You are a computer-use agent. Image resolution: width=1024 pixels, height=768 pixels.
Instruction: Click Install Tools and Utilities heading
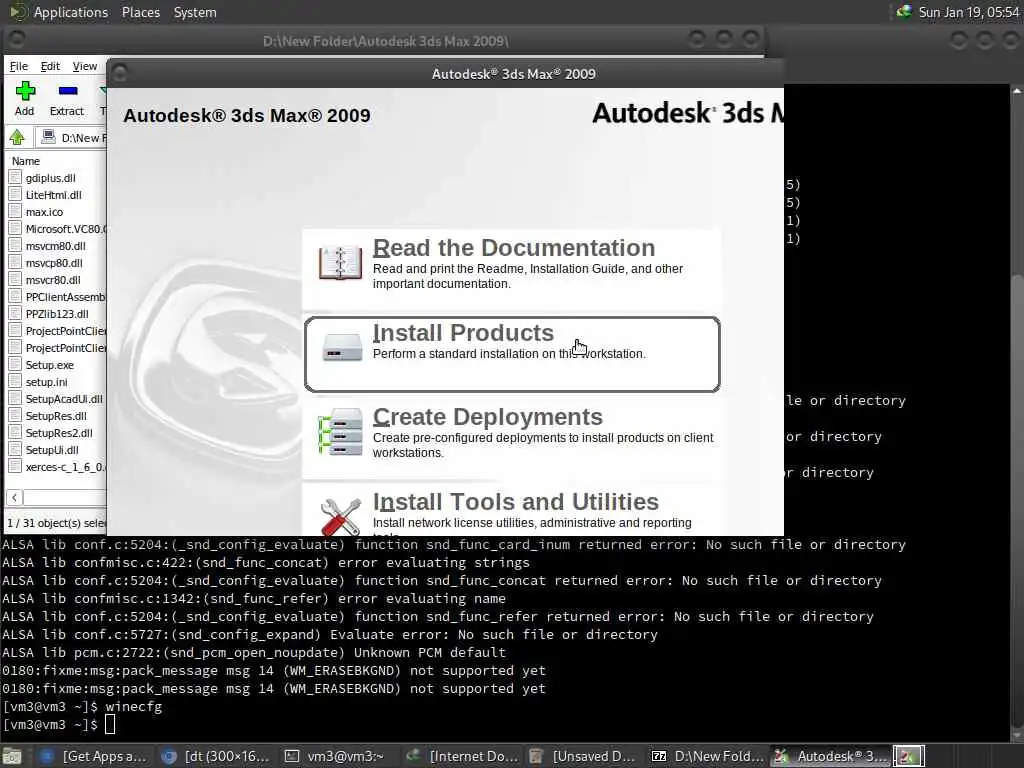[515, 502]
